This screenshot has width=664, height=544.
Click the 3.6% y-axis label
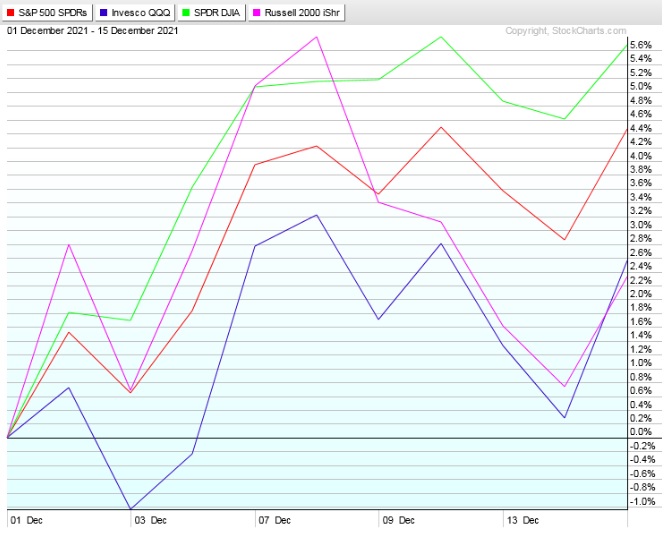coord(641,183)
